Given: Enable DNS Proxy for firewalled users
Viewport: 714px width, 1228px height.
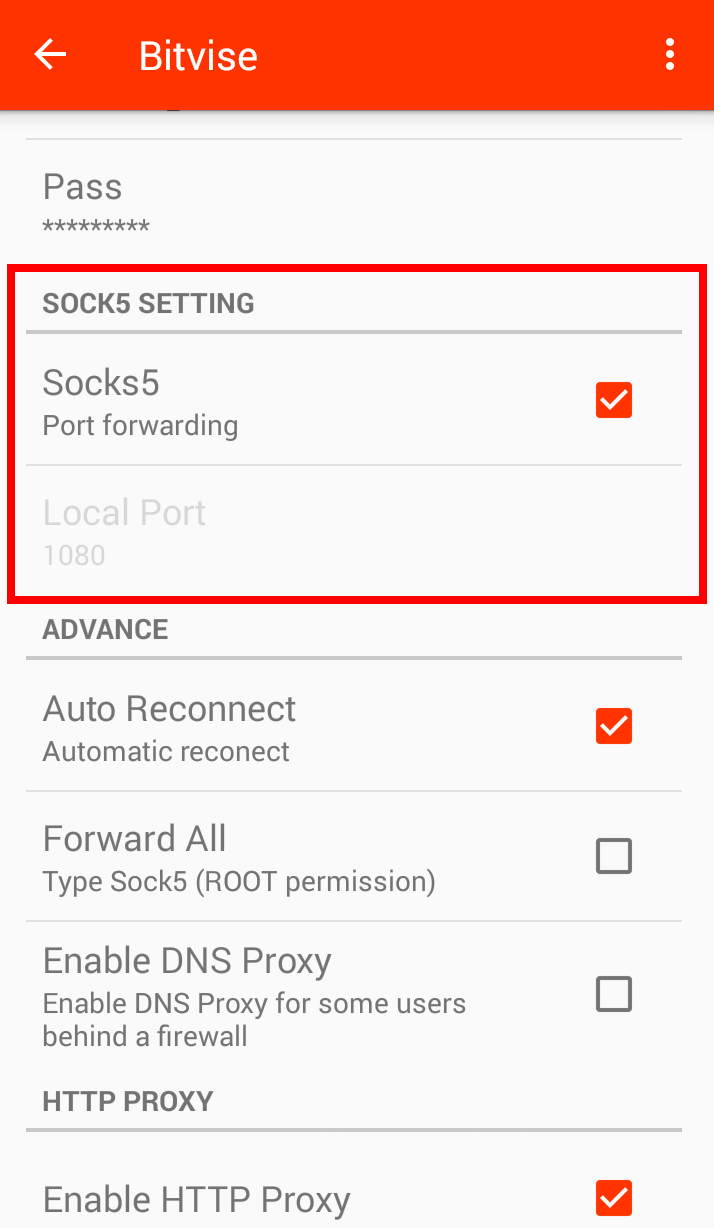Looking at the screenshot, I should coord(613,994).
